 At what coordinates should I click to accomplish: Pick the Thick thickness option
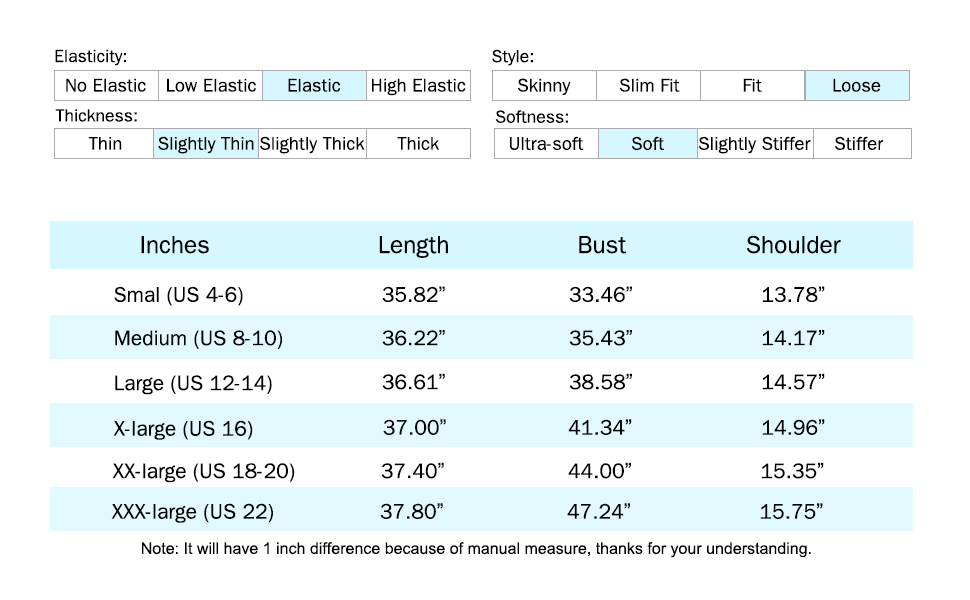pyautogui.click(x=418, y=144)
